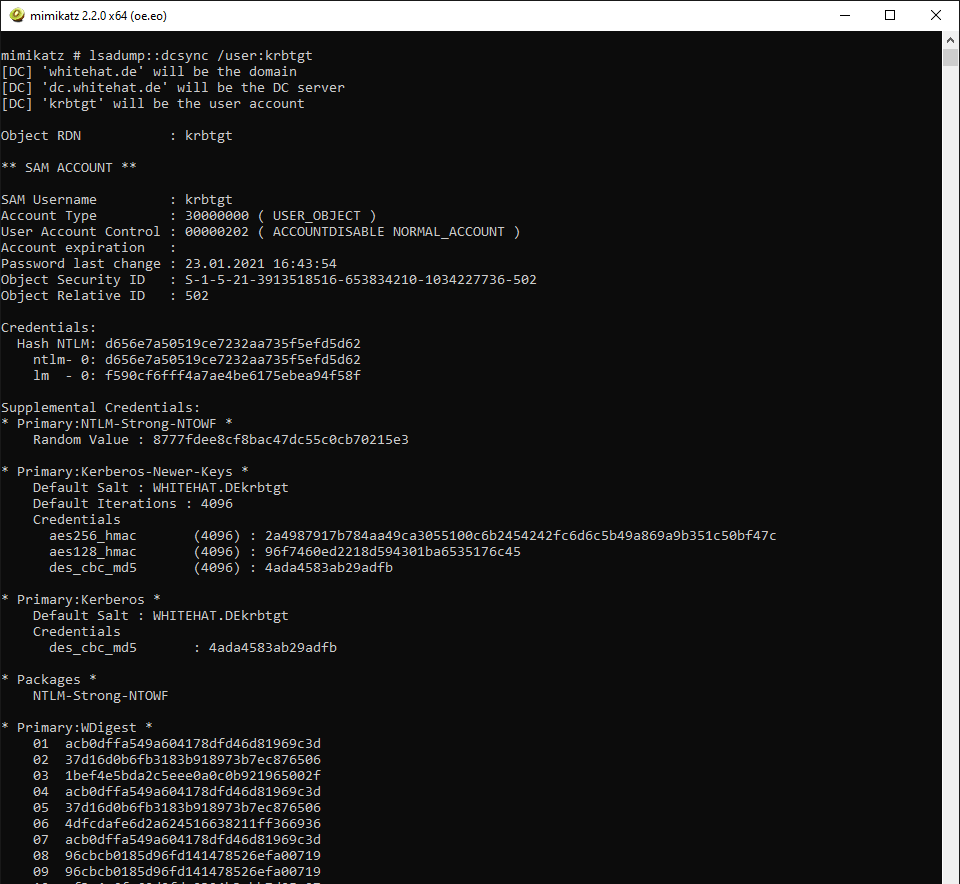Click the Hash NTLM d656e7a5 value

tap(233, 343)
